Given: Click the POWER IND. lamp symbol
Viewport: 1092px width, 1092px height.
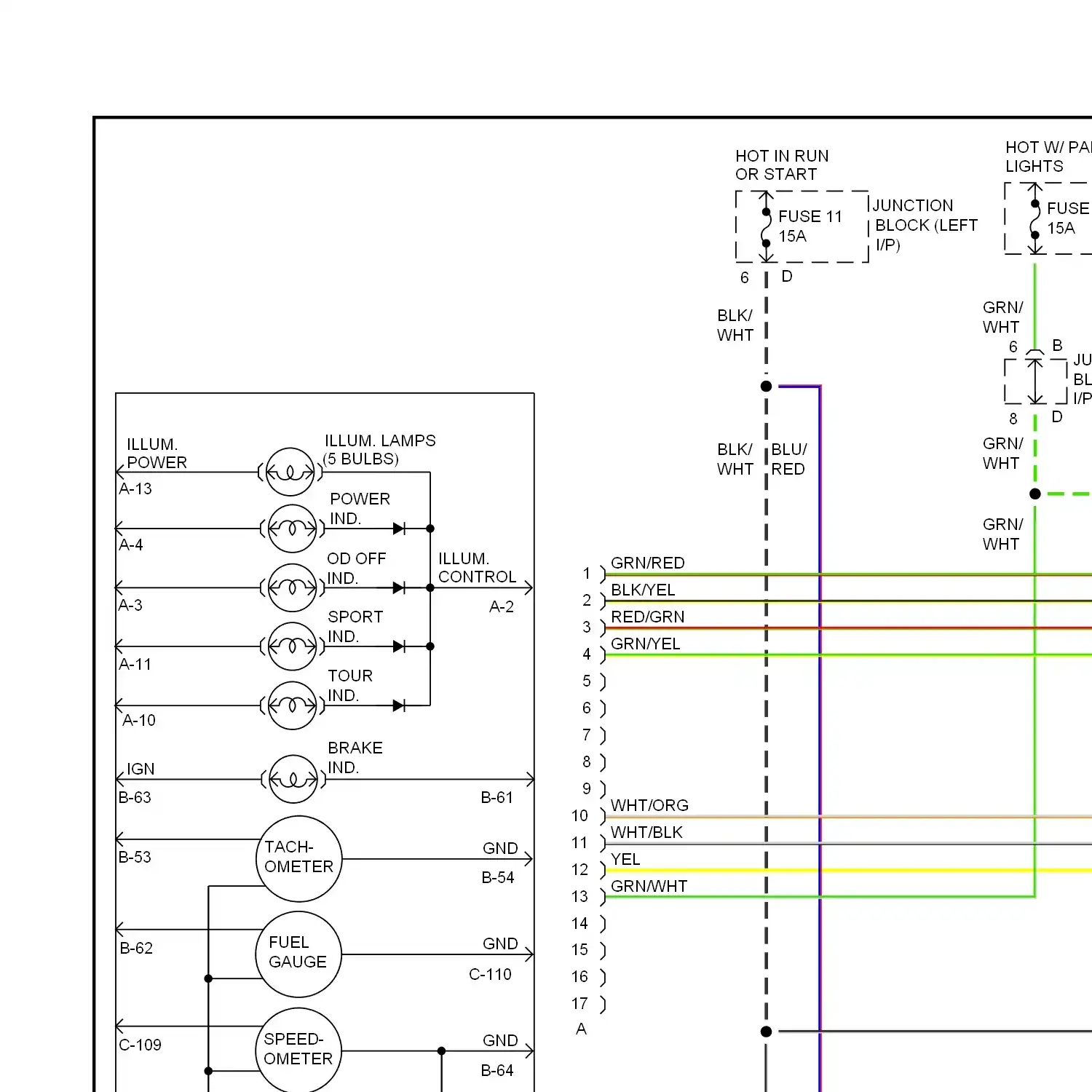Looking at the screenshot, I should 292,529.
